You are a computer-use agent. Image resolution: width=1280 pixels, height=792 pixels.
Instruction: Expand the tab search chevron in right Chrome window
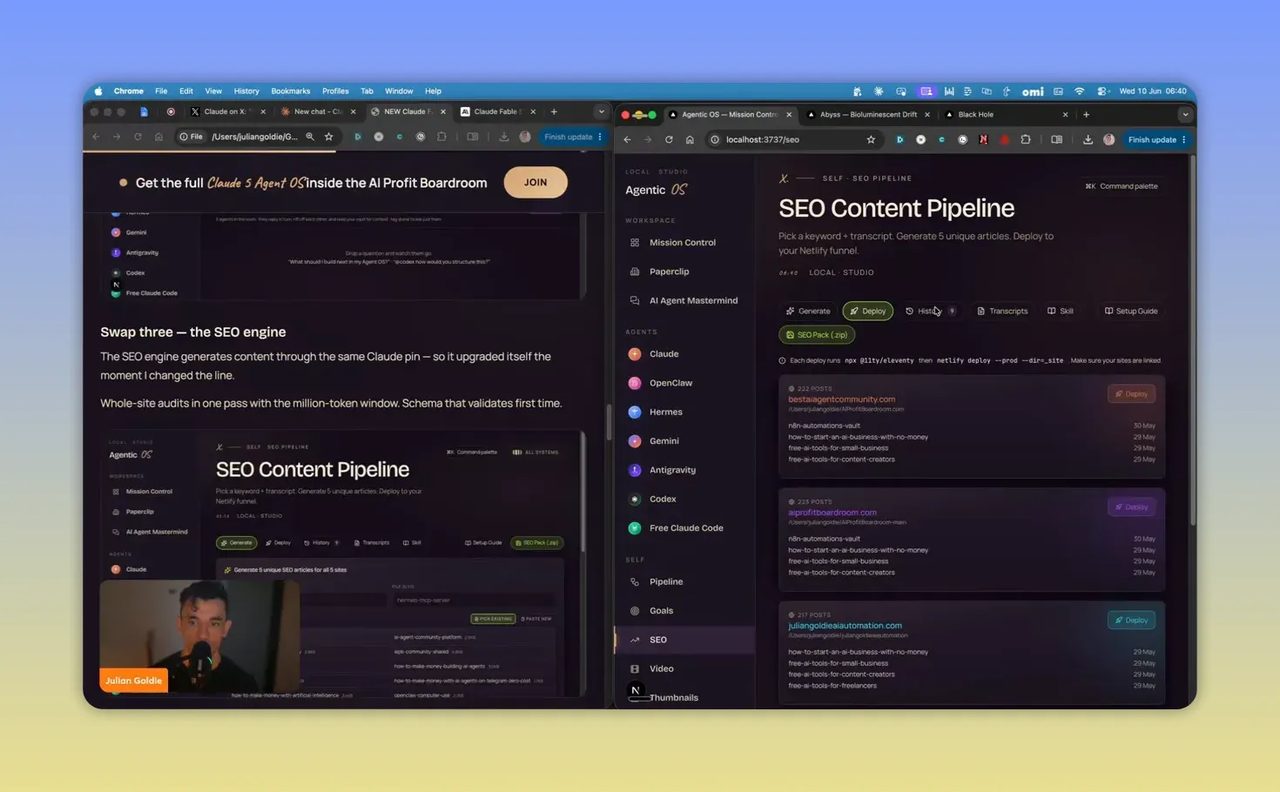click(1185, 114)
